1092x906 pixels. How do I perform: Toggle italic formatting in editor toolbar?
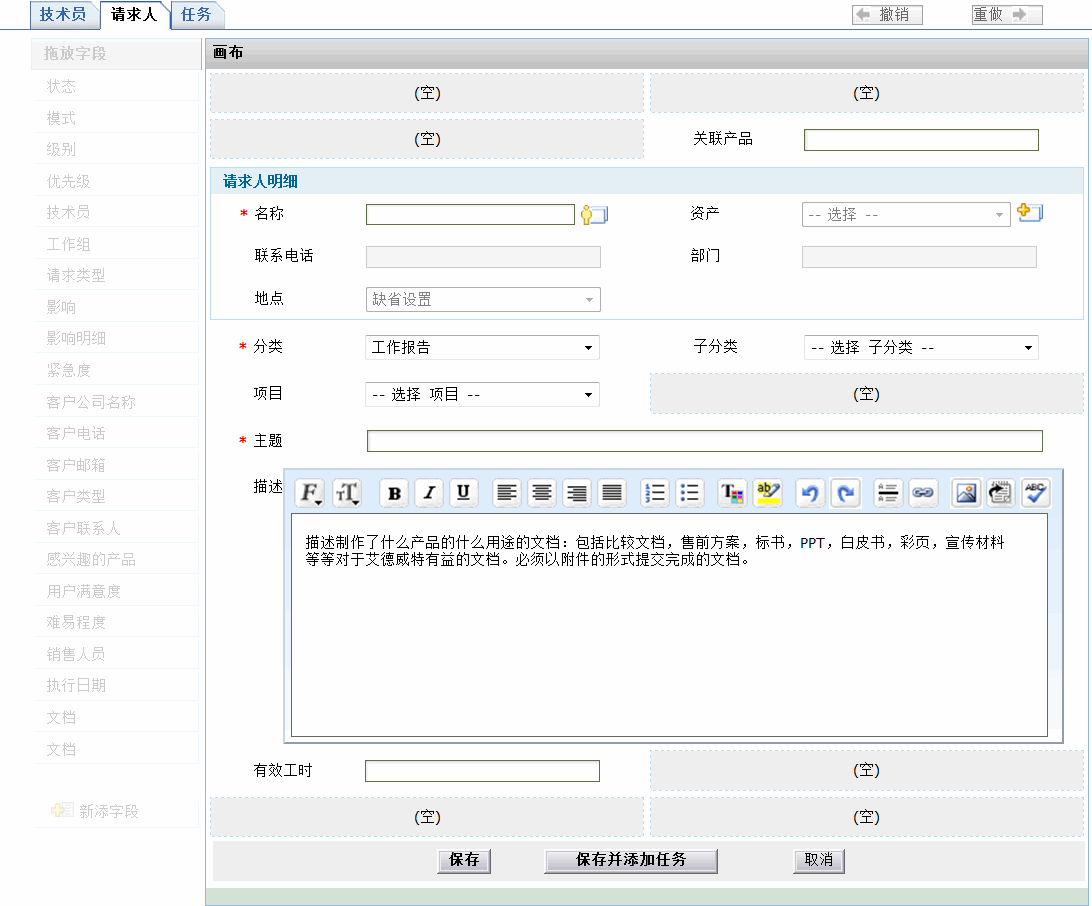pos(429,493)
